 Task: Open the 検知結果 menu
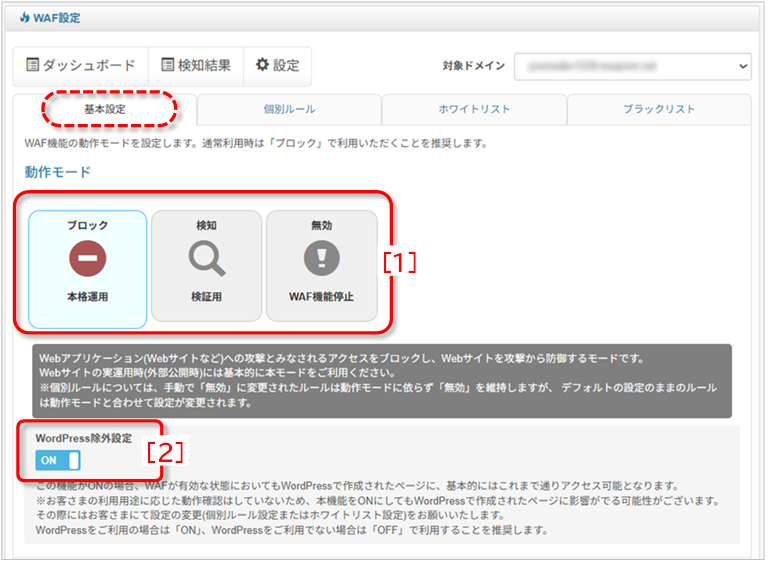pyautogui.click(x=196, y=66)
